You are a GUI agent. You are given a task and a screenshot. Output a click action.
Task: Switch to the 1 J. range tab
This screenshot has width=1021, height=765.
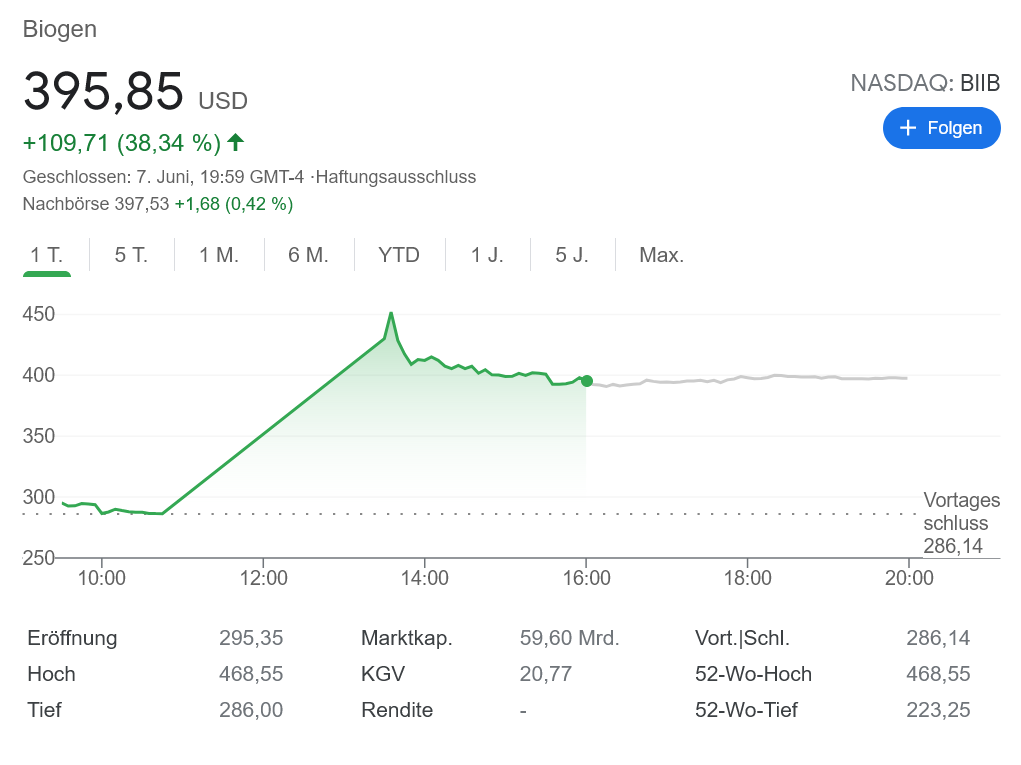[487, 255]
